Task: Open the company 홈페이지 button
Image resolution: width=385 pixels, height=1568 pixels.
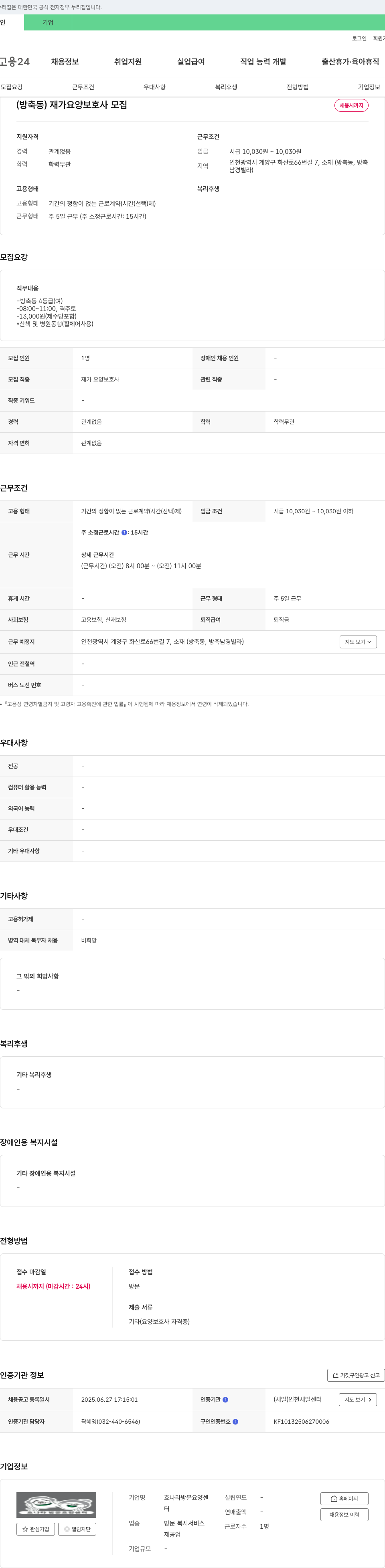Action: click(344, 1498)
